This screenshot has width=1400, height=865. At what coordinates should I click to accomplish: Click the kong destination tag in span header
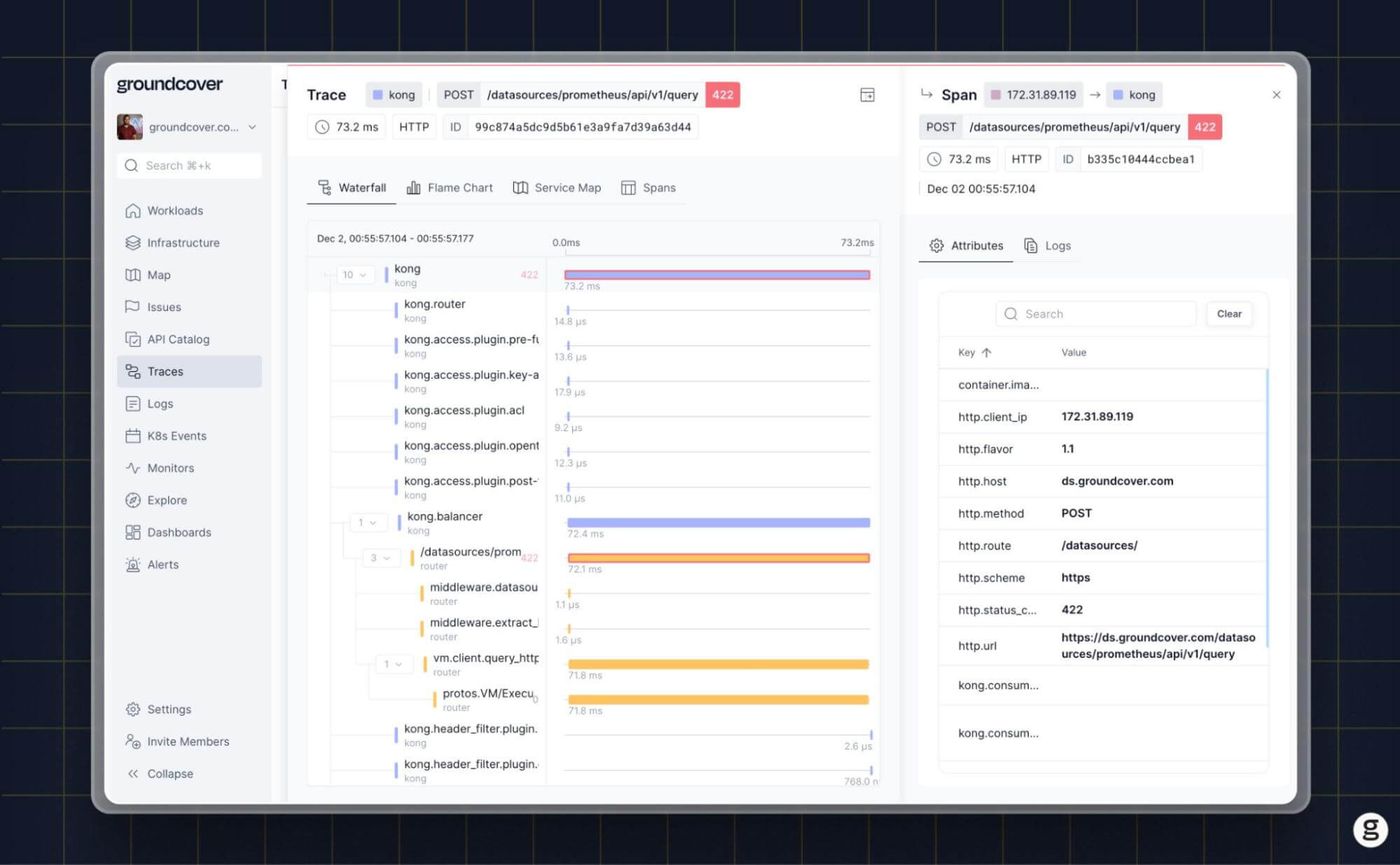coord(1134,95)
